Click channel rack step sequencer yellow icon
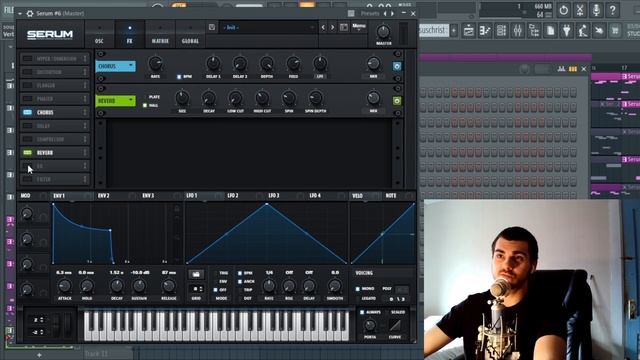 573,69
